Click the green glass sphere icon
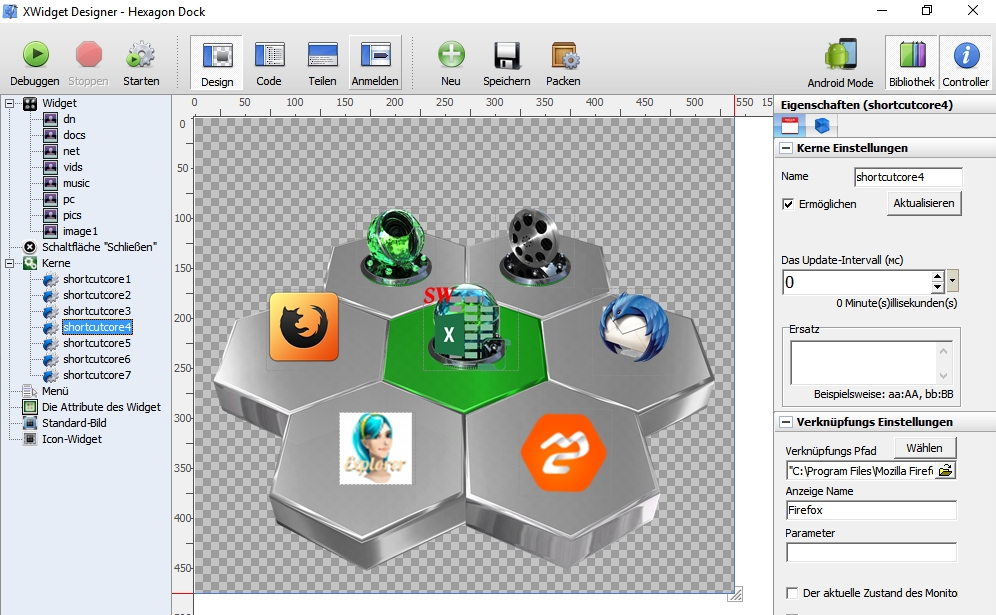Image resolution: width=996 pixels, height=615 pixels. 396,245
